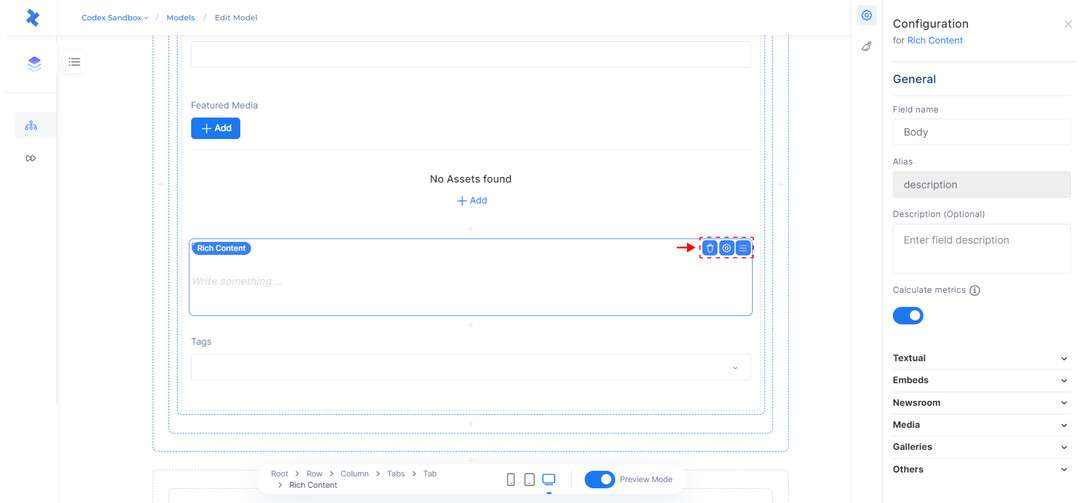Switch to tablet device preview
The image size is (1080, 503).
pyautogui.click(x=529, y=480)
